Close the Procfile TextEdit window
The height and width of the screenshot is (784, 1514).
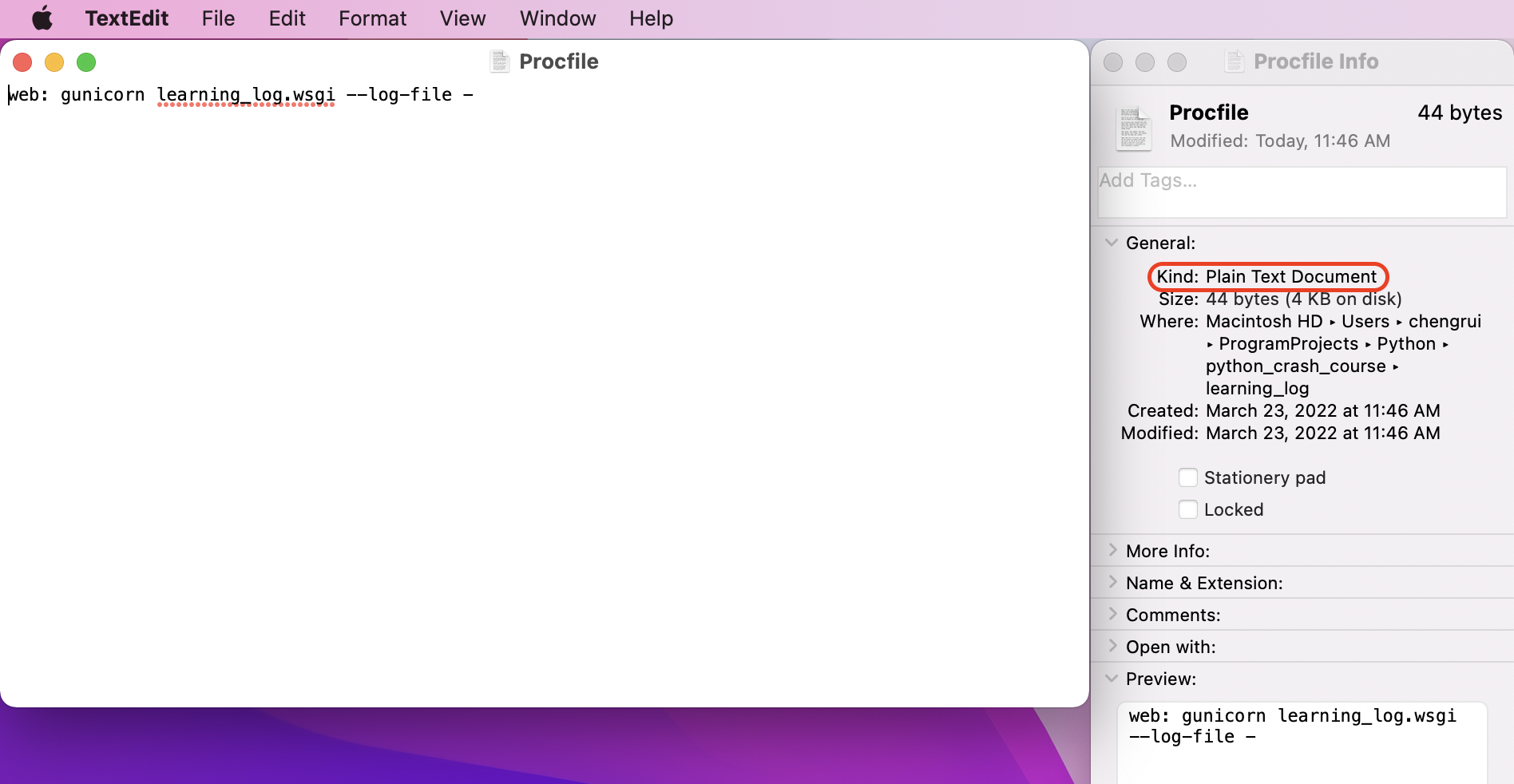coord(22,62)
